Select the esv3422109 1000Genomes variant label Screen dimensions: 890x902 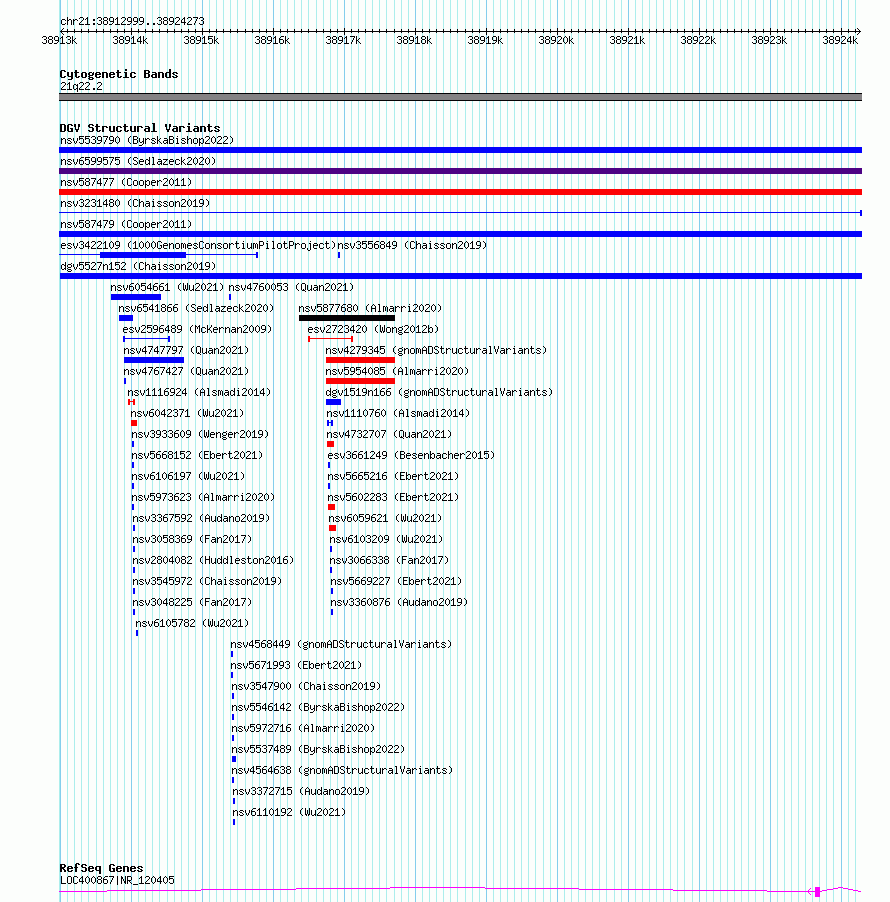tap(198, 245)
